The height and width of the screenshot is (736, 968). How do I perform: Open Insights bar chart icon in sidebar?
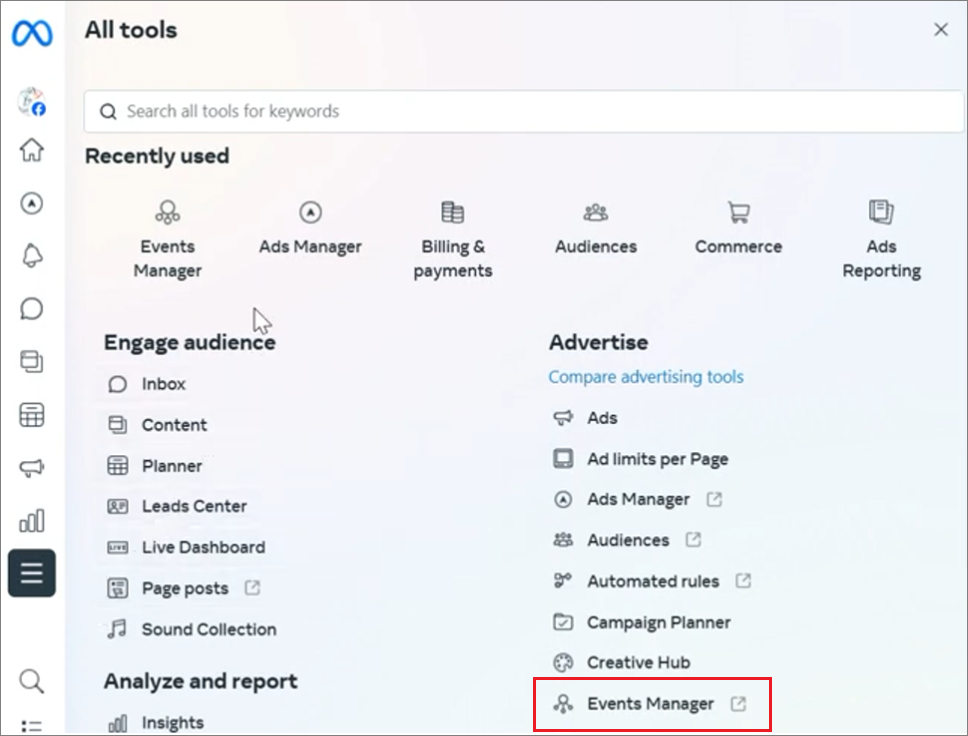[31, 521]
